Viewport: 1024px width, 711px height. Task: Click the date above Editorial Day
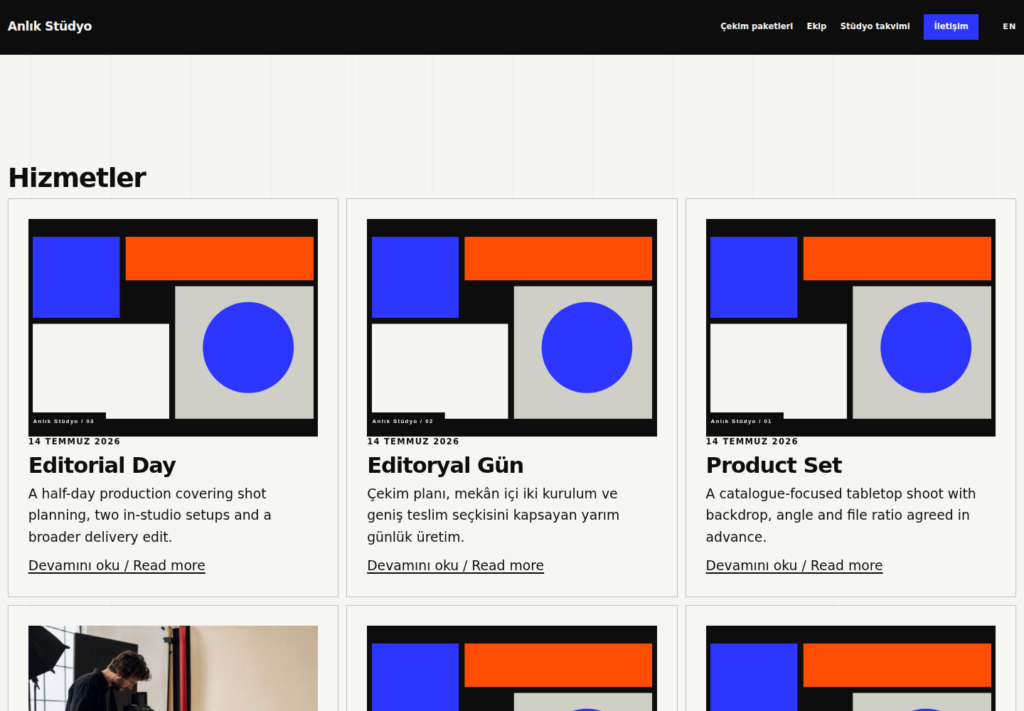coord(74,441)
